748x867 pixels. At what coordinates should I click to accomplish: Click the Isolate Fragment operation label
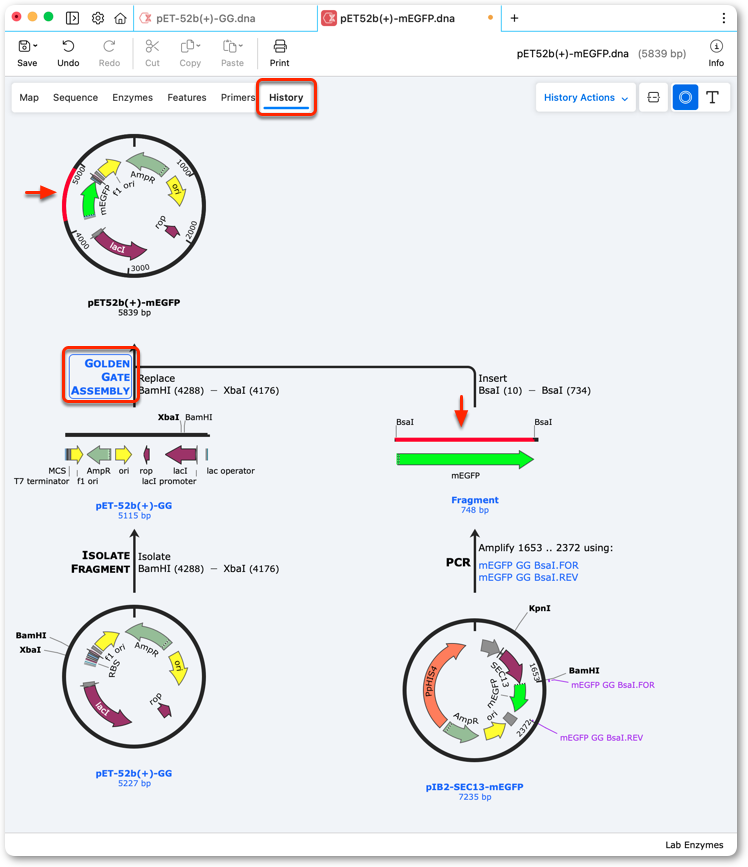pyautogui.click(x=101, y=562)
